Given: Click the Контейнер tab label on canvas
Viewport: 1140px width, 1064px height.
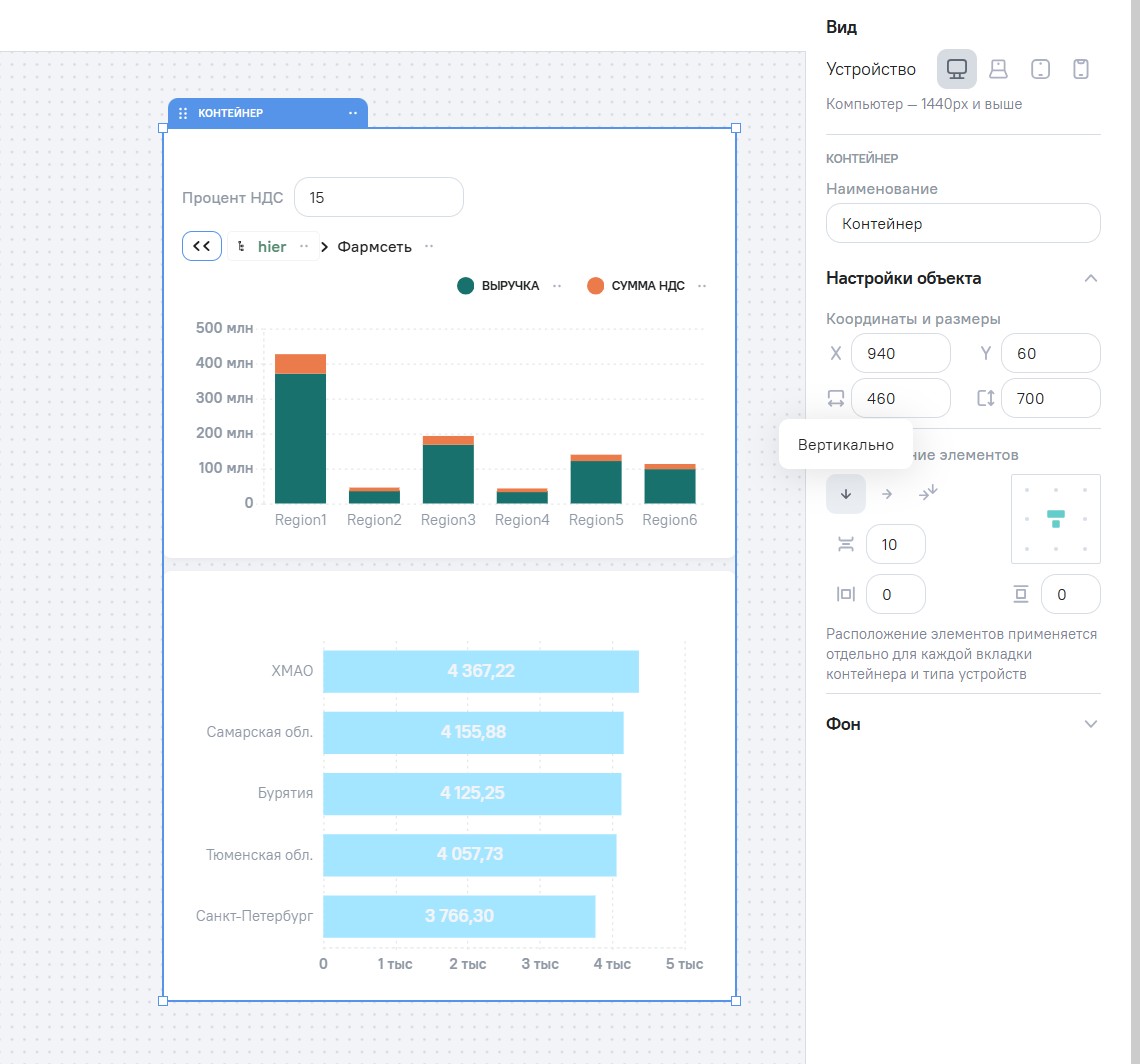Looking at the screenshot, I should tap(230, 113).
